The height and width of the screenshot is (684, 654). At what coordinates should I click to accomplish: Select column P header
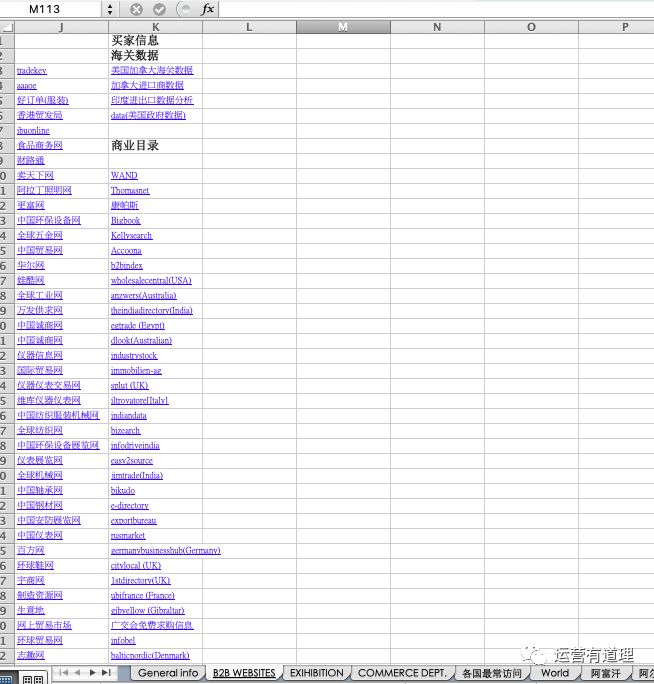pos(616,27)
